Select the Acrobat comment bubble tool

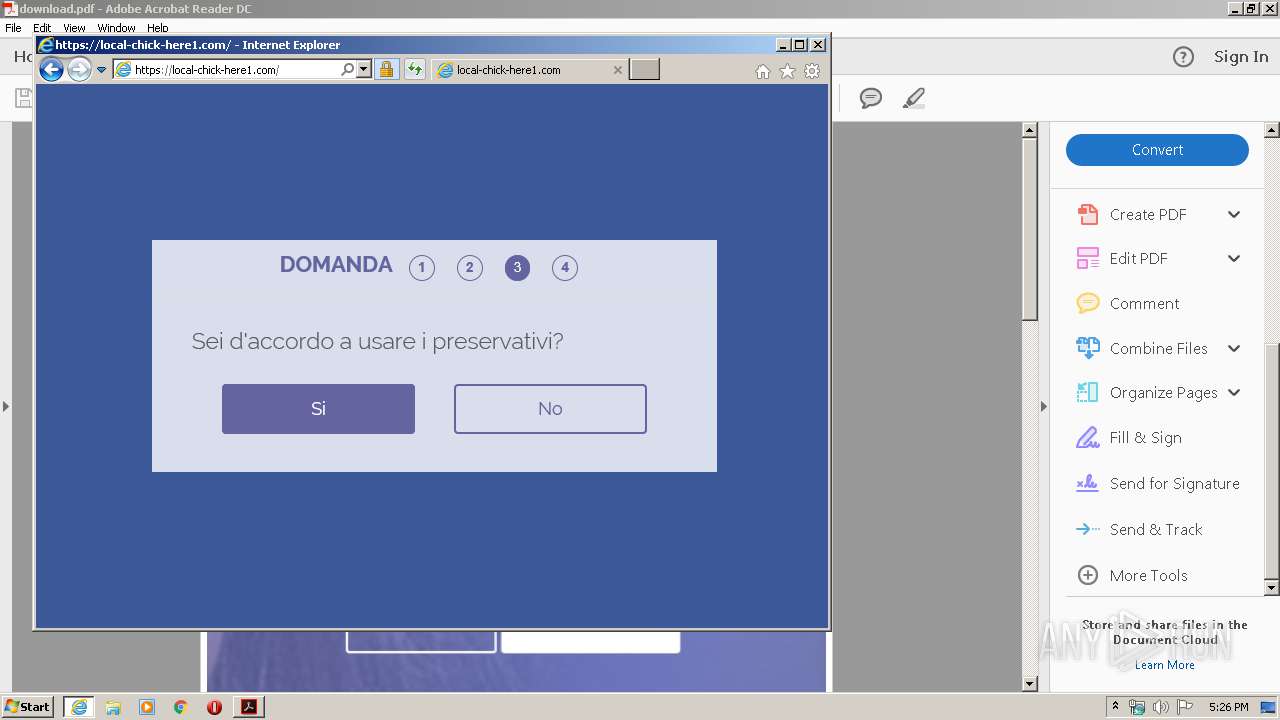pos(871,98)
